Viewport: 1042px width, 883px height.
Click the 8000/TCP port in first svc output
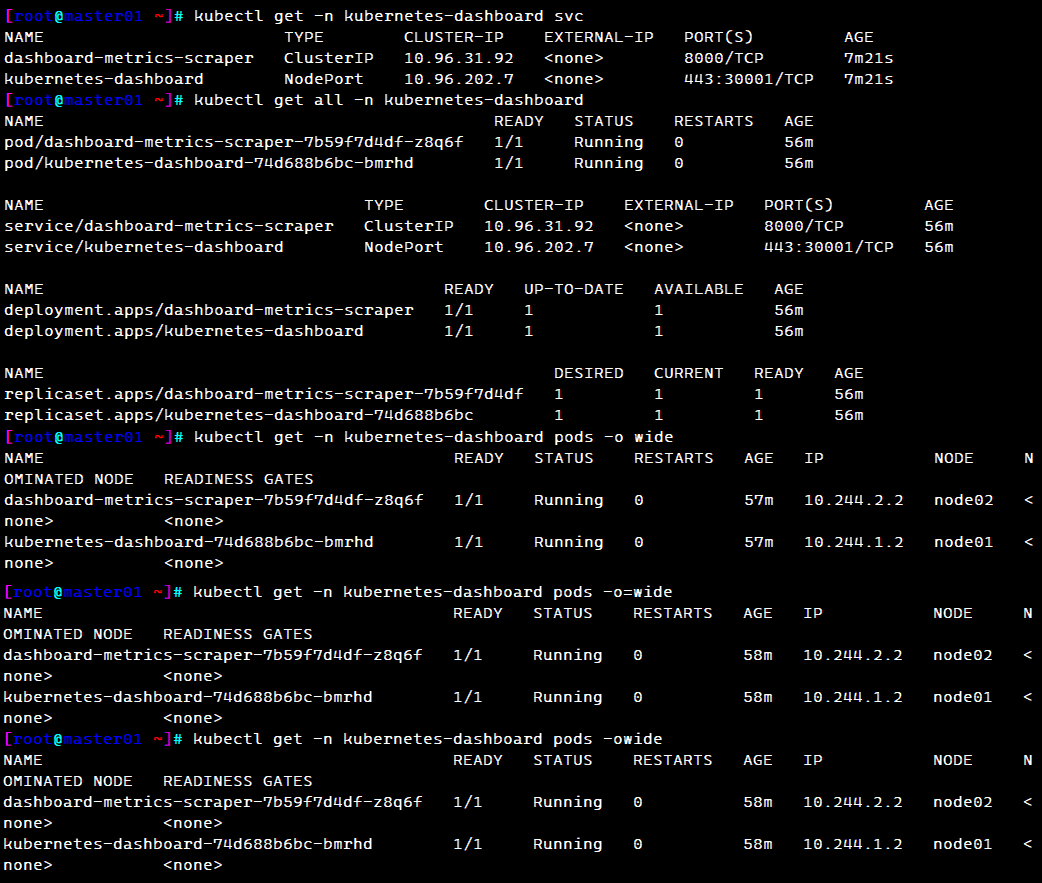724,58
